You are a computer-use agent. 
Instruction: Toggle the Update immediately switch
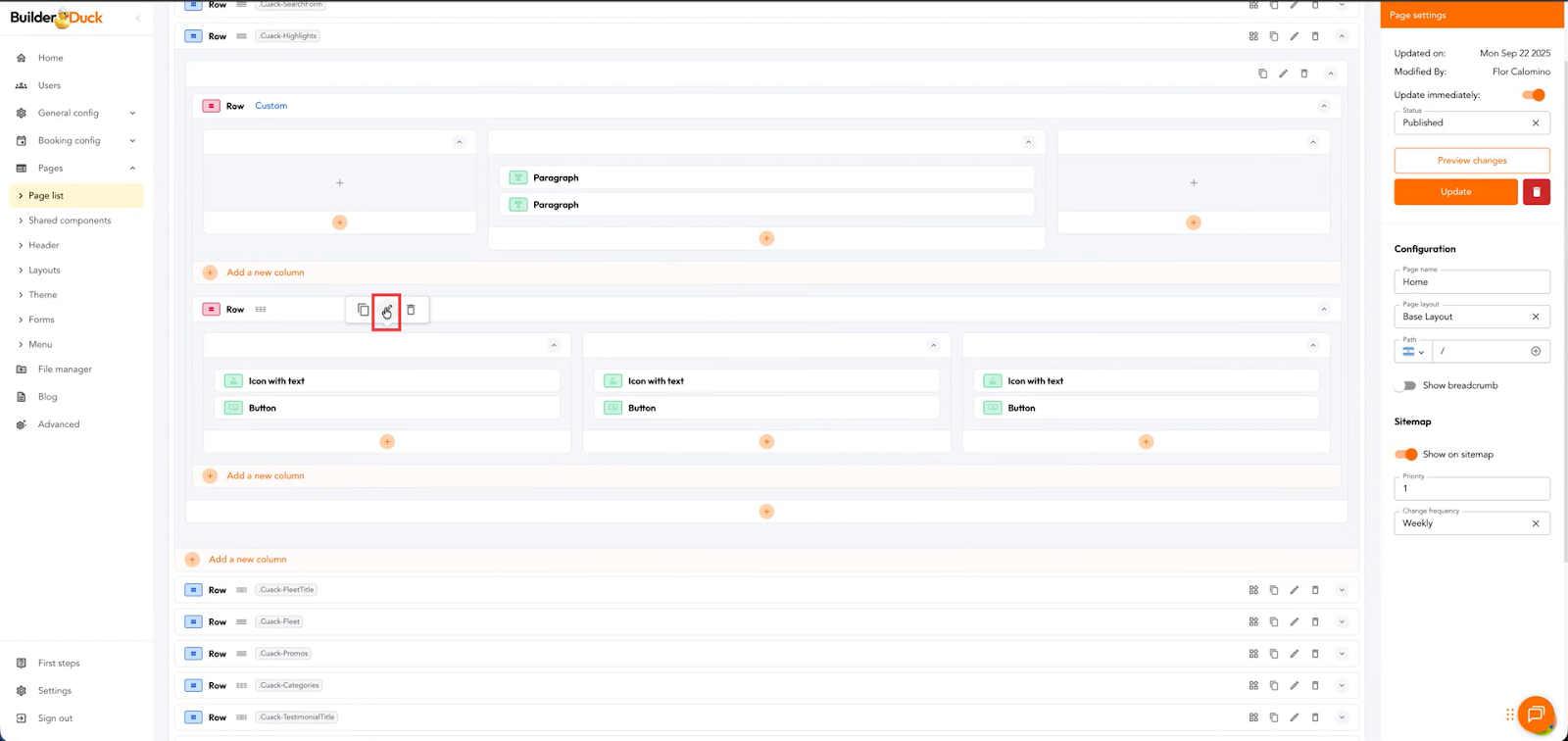[1533, 95]
